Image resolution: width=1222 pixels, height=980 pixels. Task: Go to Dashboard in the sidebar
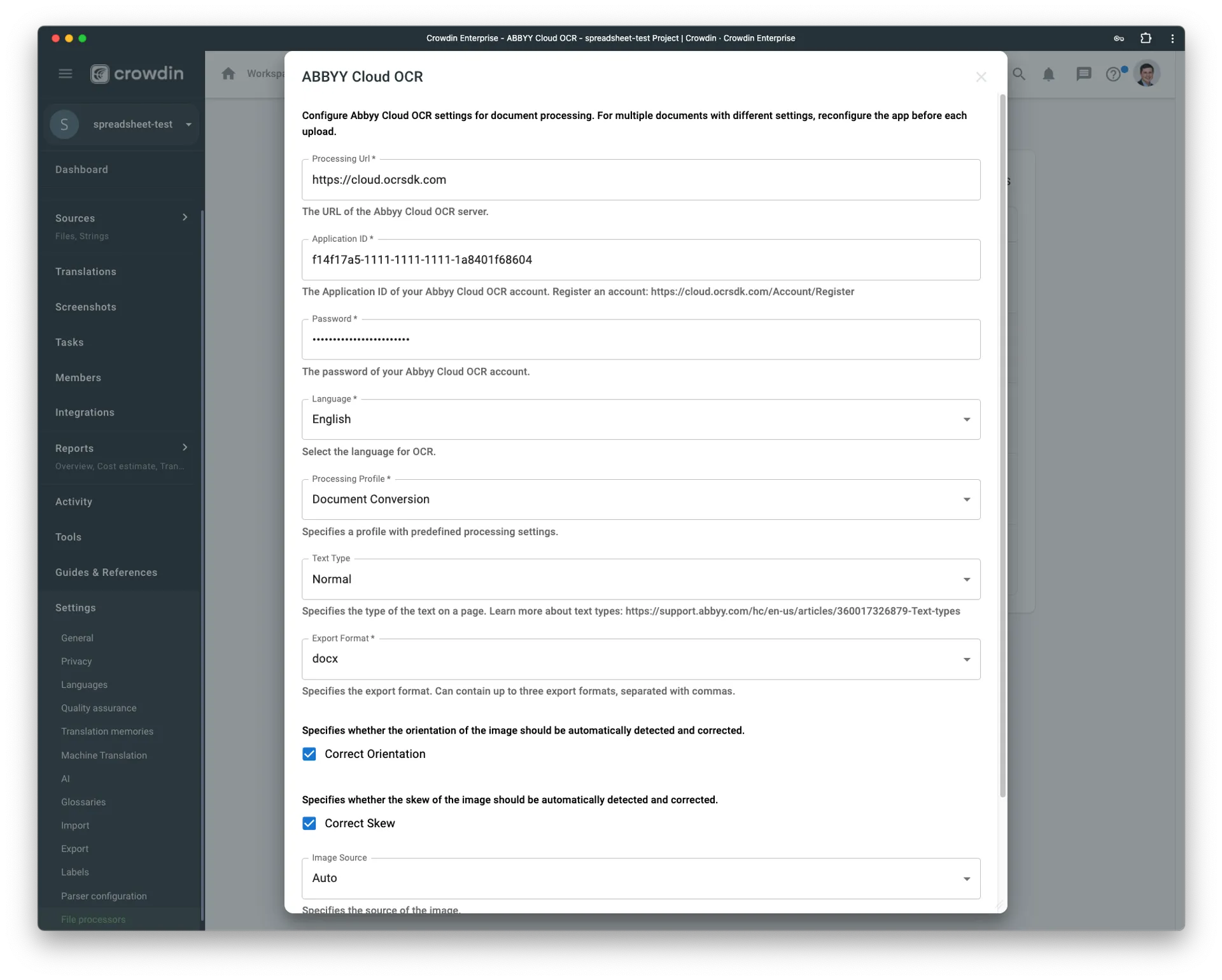[x=81, y=170]
